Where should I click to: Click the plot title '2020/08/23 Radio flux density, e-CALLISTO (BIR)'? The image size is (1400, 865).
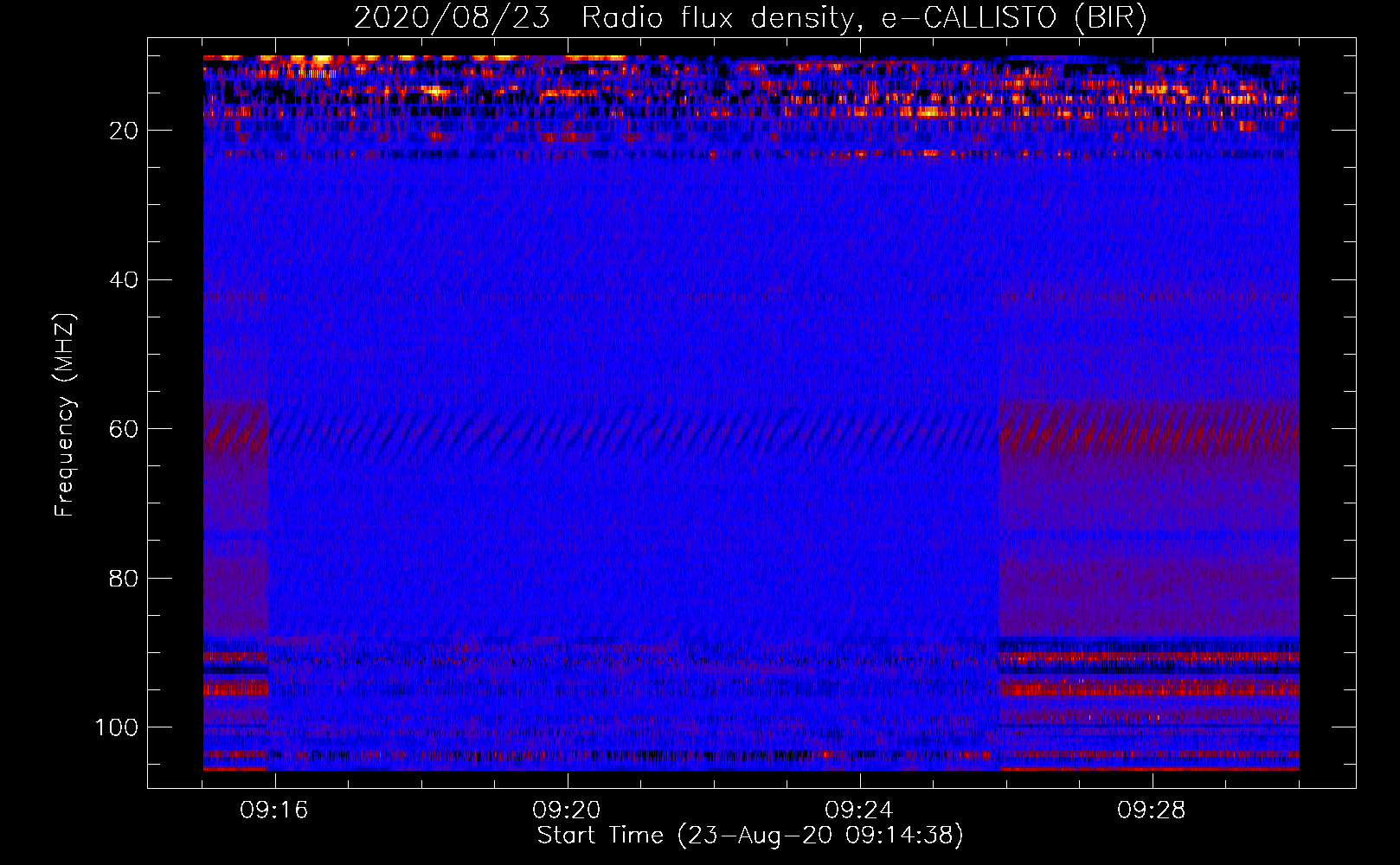750,18
